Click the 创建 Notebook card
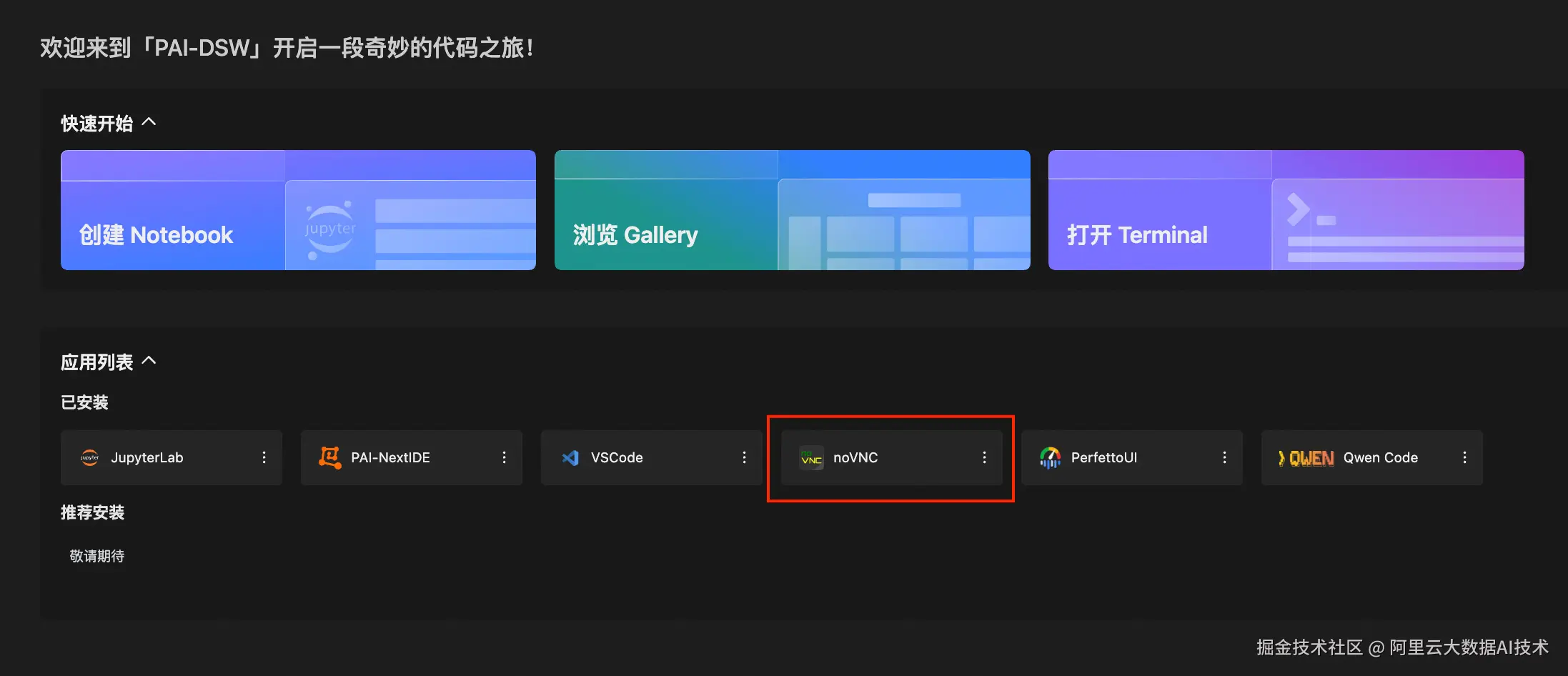This screenshot has height=676, width=1568. pos(298,210)
